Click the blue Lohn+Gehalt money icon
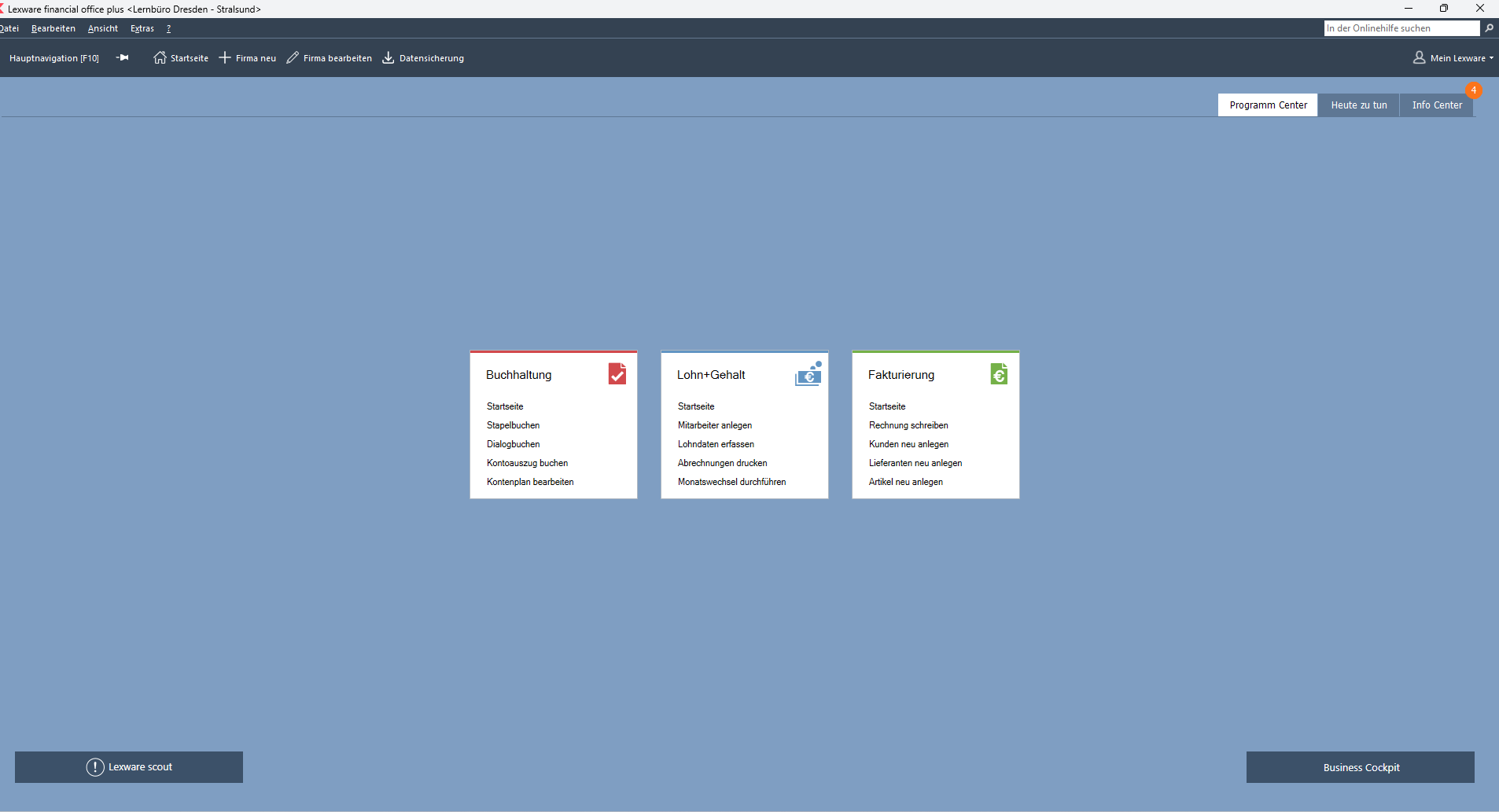This screenshot has height=812, width=1499. pos(808,374)
